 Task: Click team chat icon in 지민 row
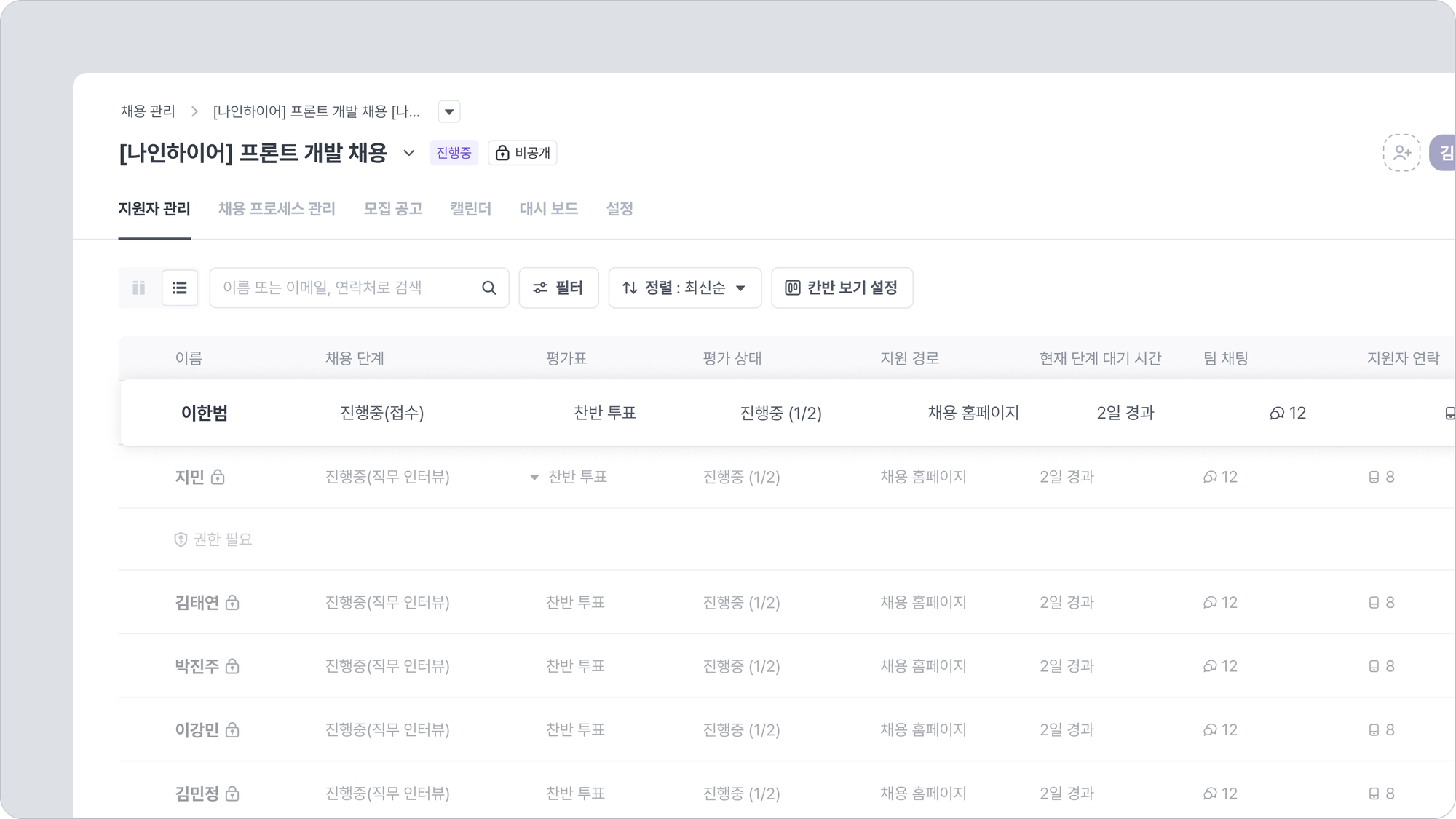pos(1210,477)
